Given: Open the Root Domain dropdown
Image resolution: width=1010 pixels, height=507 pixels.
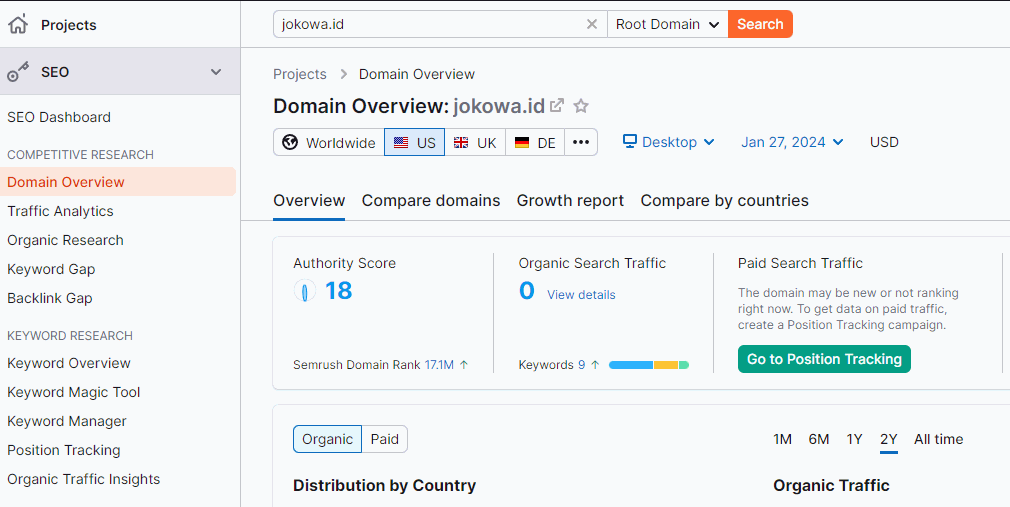Looking at the screenshot, I should click(x=667, y=24).
